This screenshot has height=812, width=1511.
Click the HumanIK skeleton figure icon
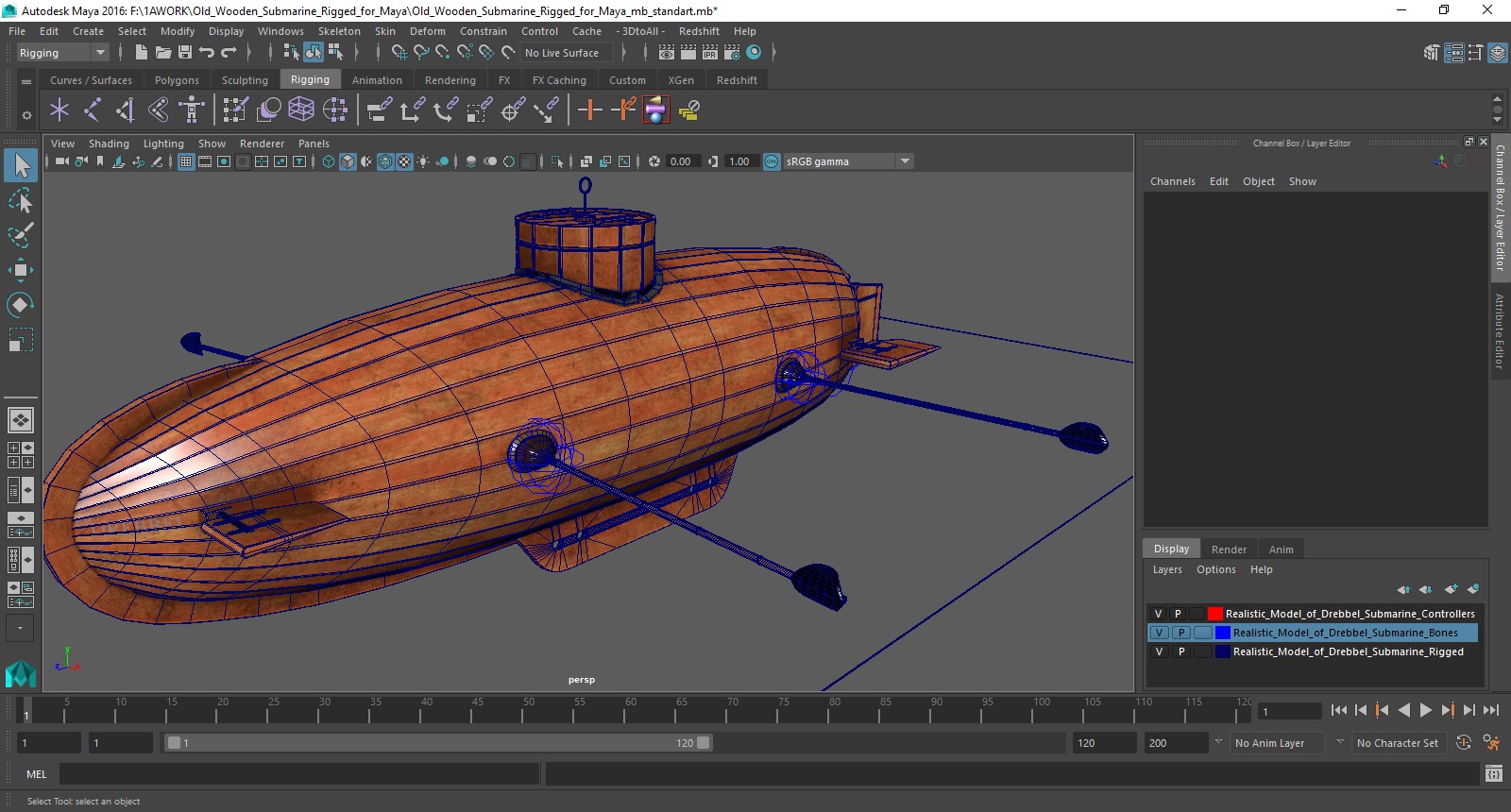point(192,110)
